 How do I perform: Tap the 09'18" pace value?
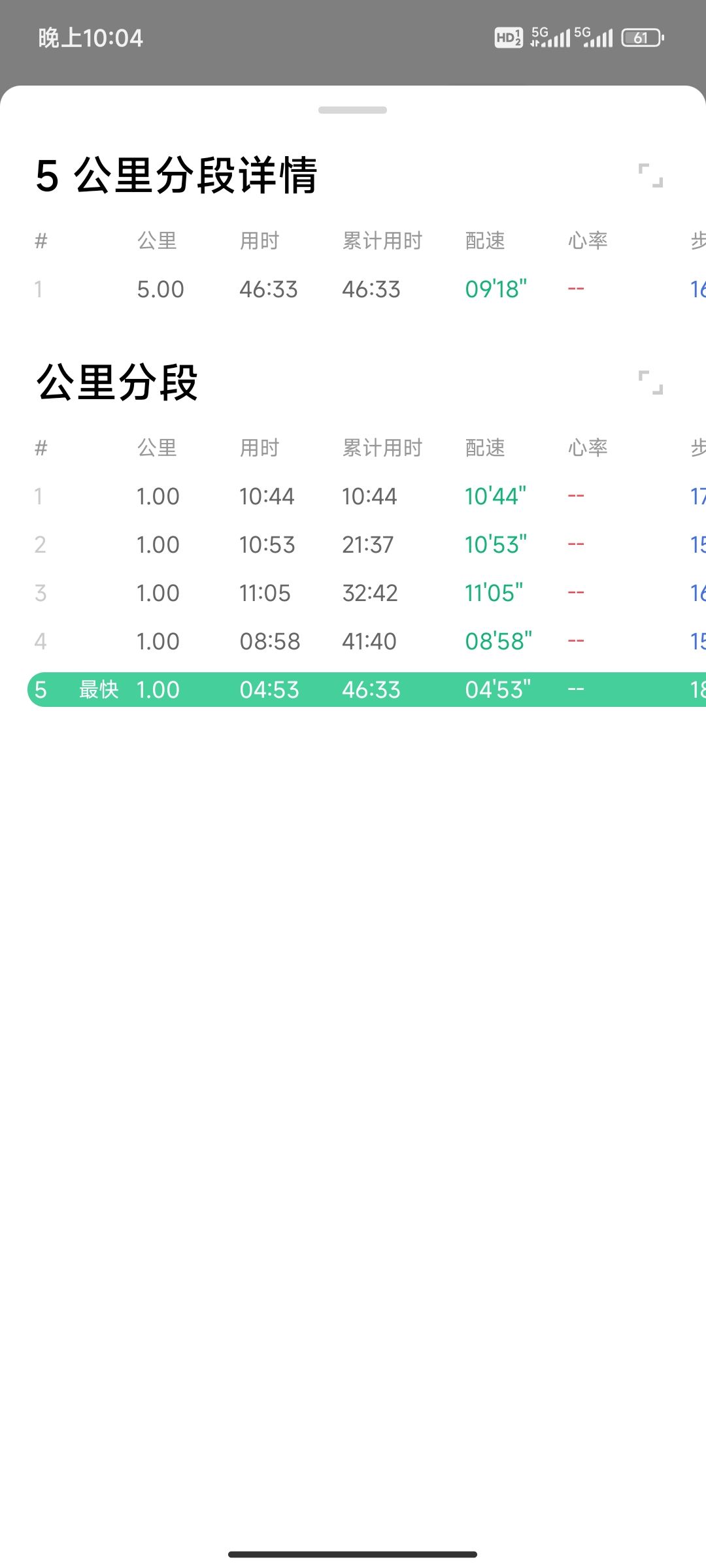coord(496,289)
